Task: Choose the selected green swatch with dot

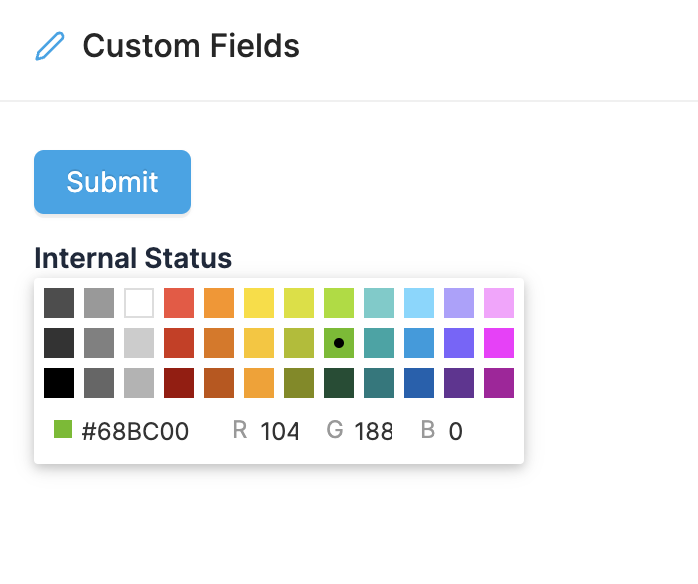Action: (x=339, y=343)
